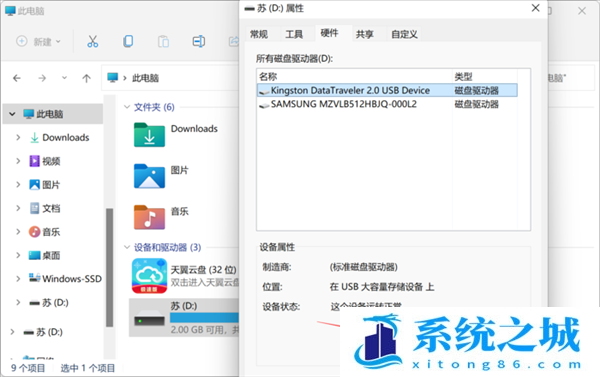Click the Rename icon in the Explorer toolbar
Viewport: 600px width, 377px height.
coord(199,41)
